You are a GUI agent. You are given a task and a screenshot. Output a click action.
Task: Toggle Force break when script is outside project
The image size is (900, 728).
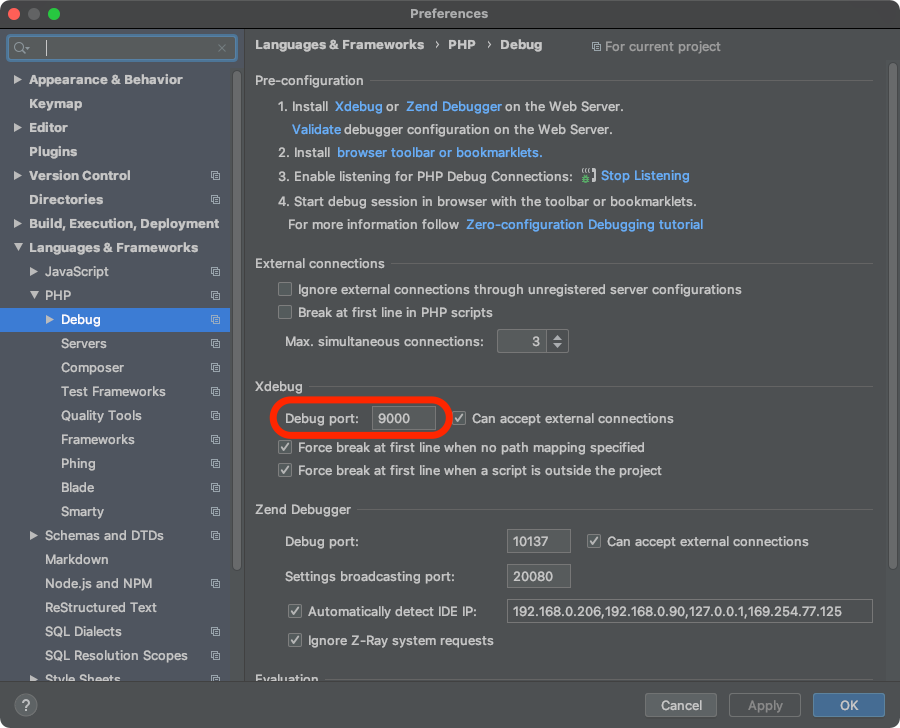pyautogui.click(x=285, y=471)
